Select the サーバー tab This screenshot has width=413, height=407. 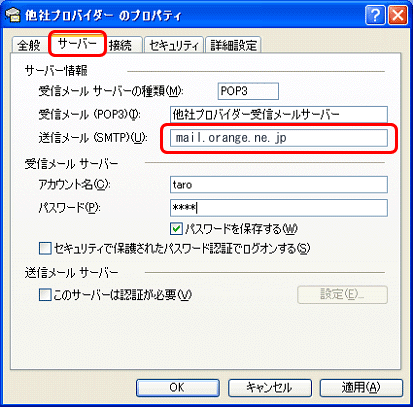pyautogui.click(x=77, y=43)
